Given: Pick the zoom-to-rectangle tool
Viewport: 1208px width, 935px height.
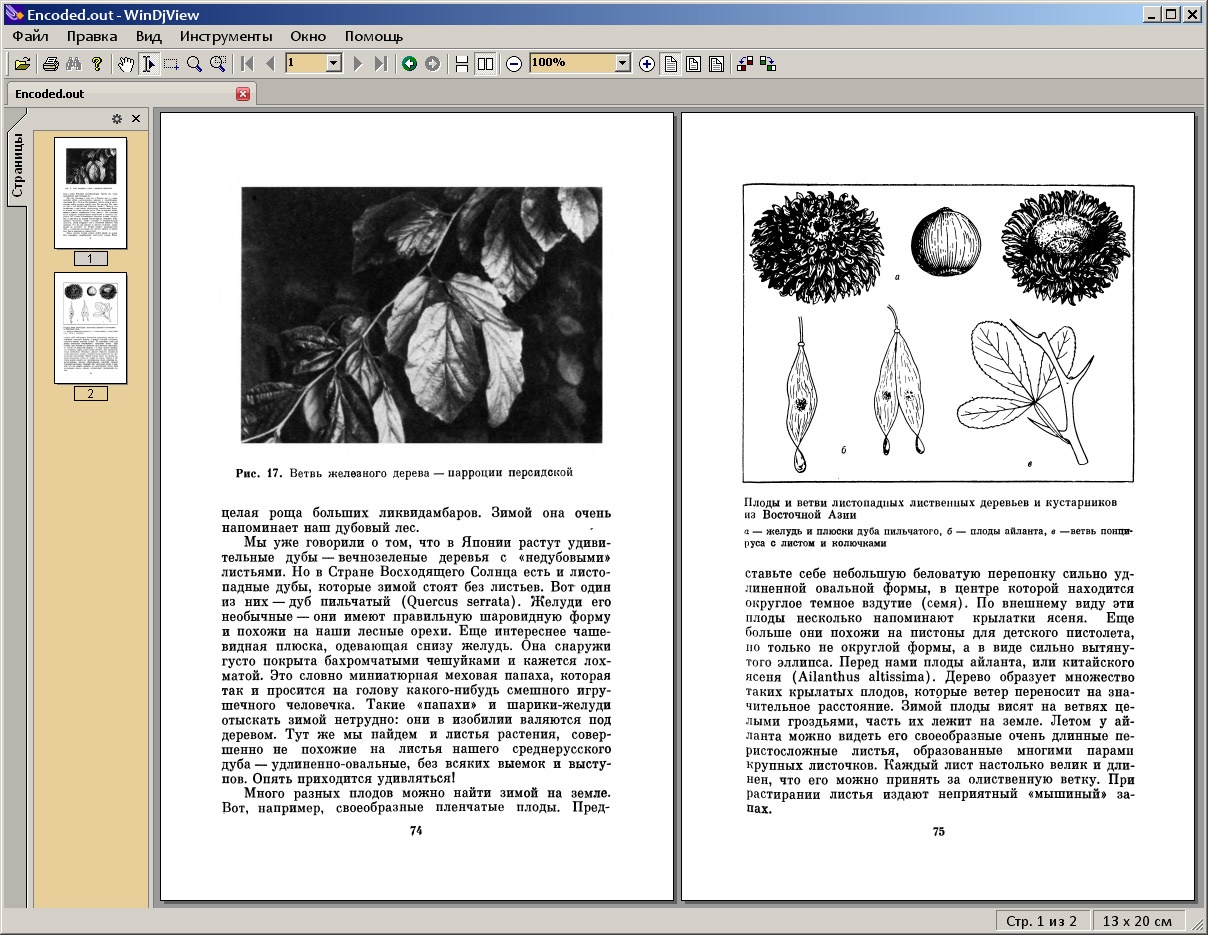Looking at the screenshot, I should [x=217, y=64].
